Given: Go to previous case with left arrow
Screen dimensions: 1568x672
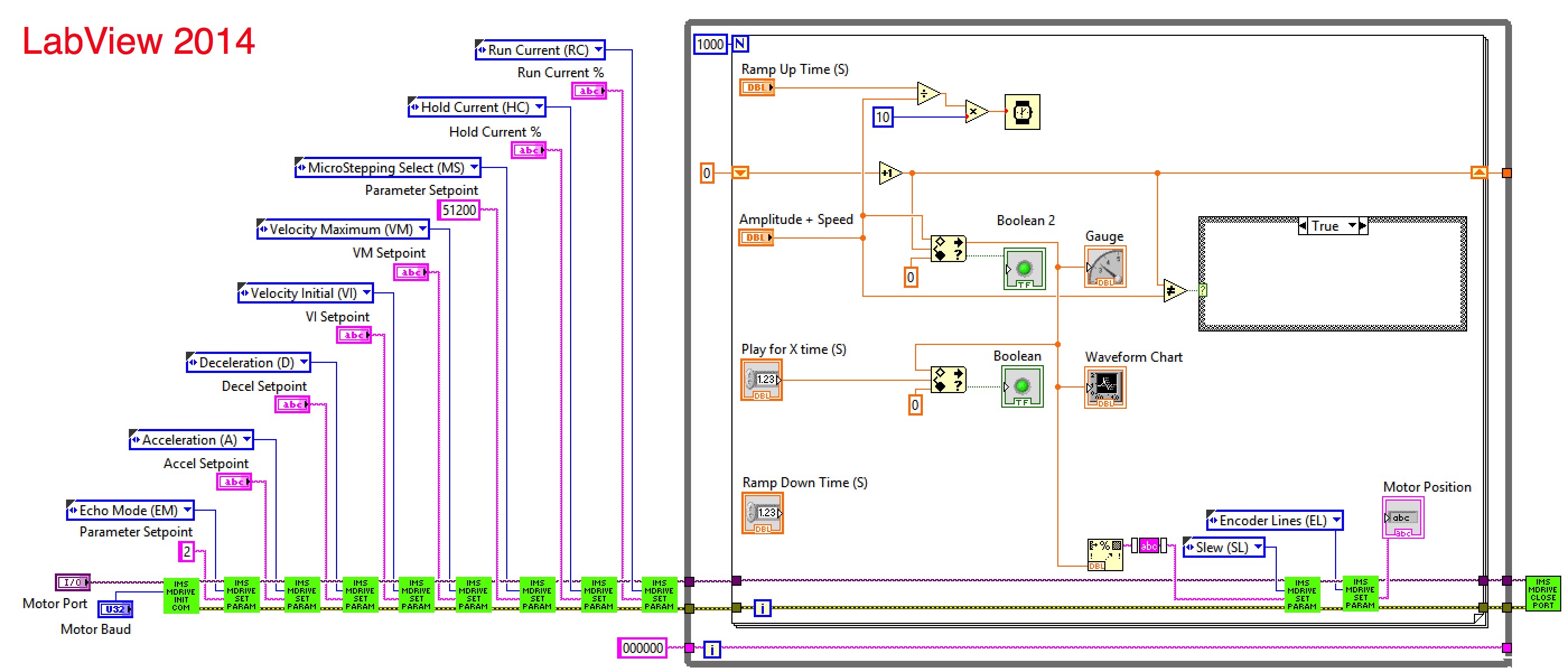Looking at the screenshot, I should pos(1302,226).
